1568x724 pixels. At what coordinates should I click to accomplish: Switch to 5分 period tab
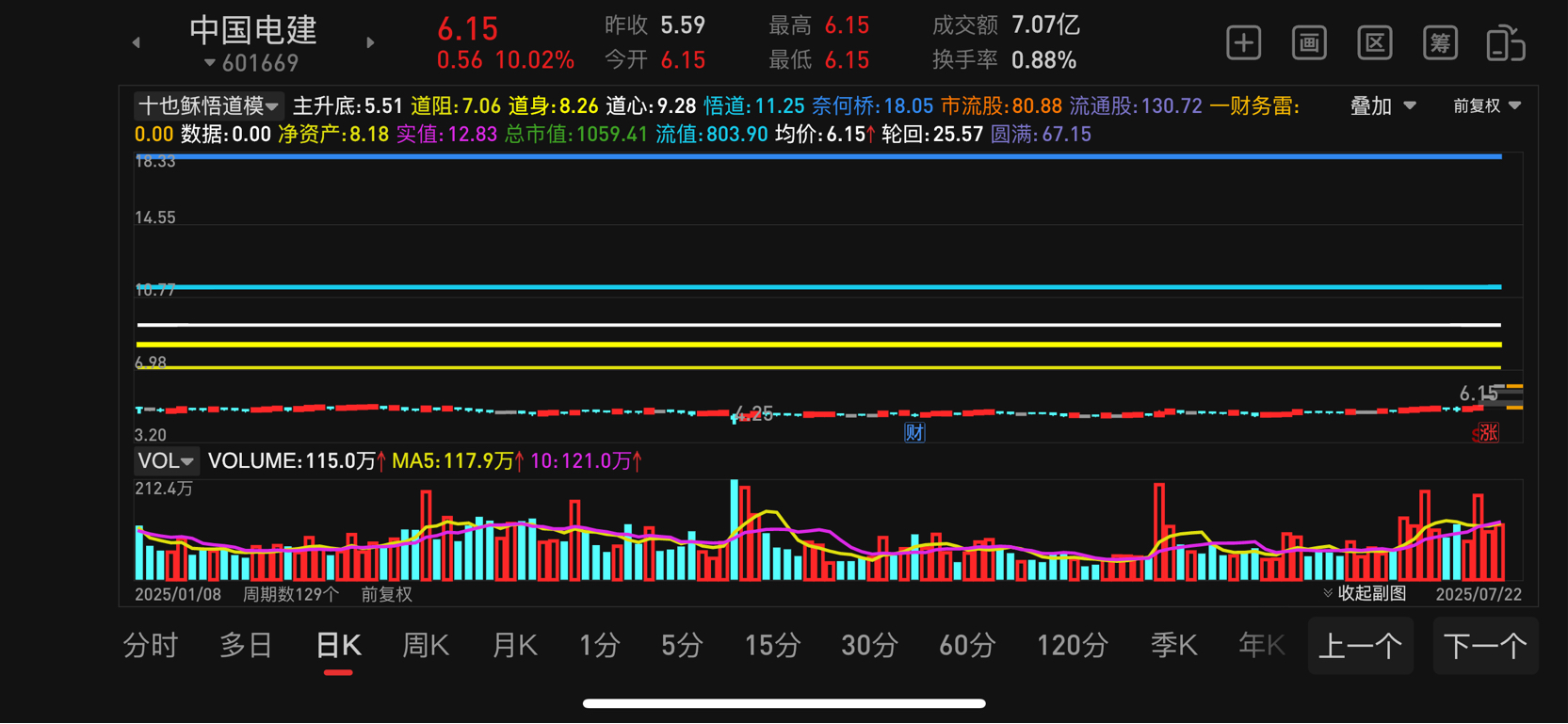coord(683,646)
